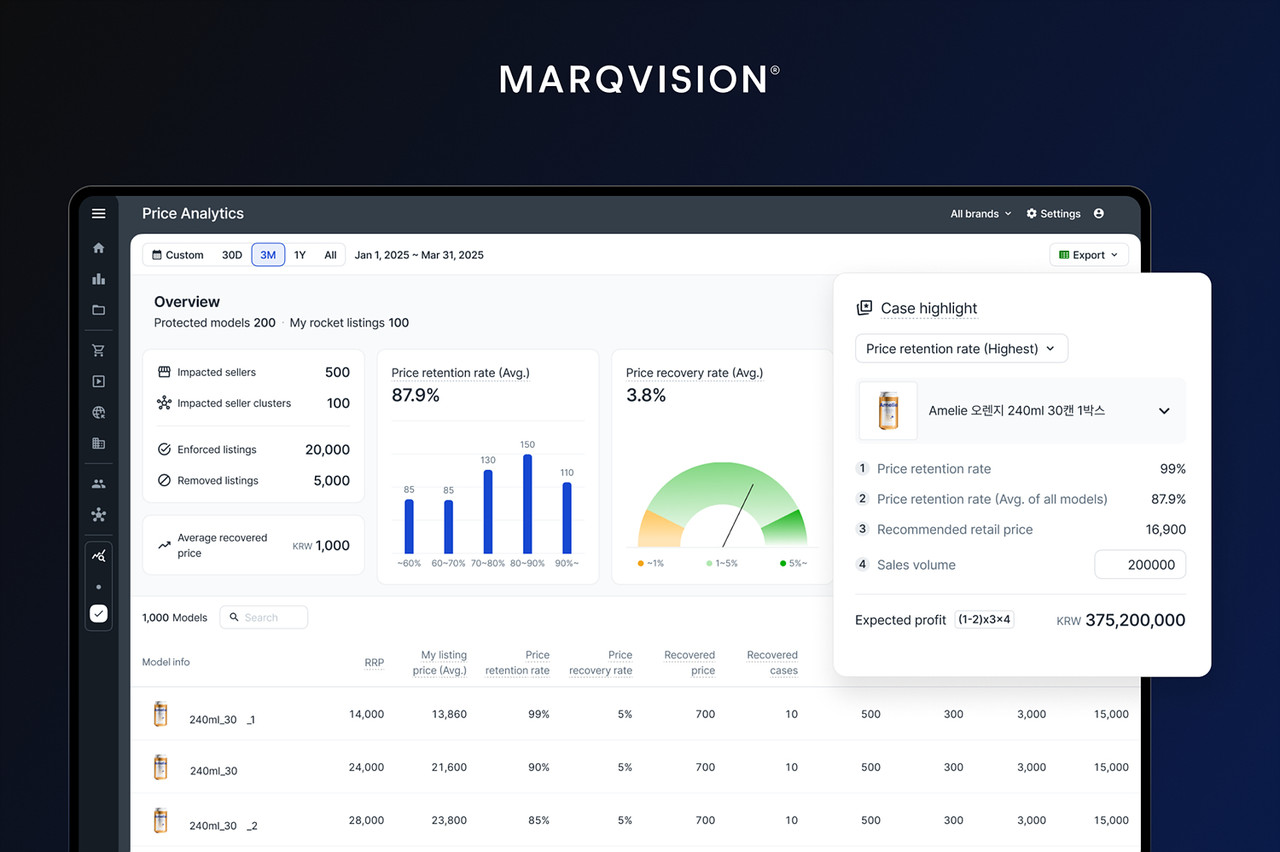Open the bar chart analytics sidebar icon
1280x852 pixels.
point(98,279)
